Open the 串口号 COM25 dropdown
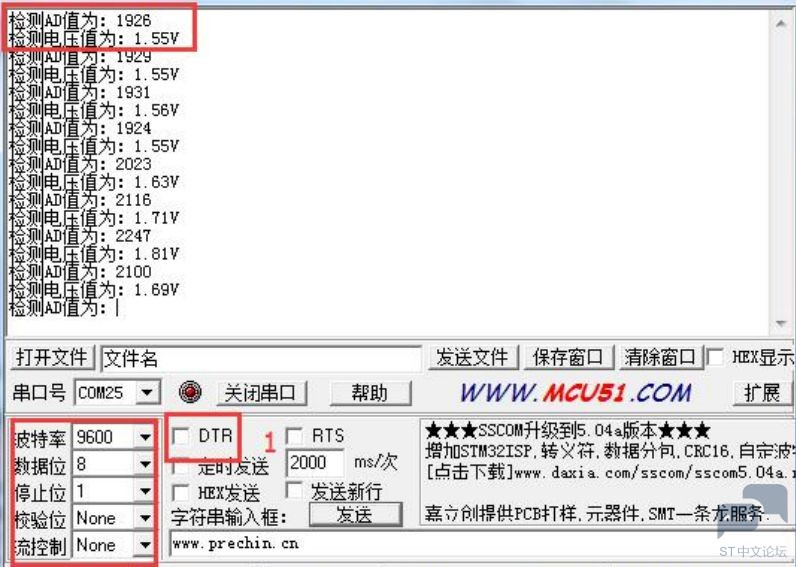This screenshot has width=796, height=567. 148,393
